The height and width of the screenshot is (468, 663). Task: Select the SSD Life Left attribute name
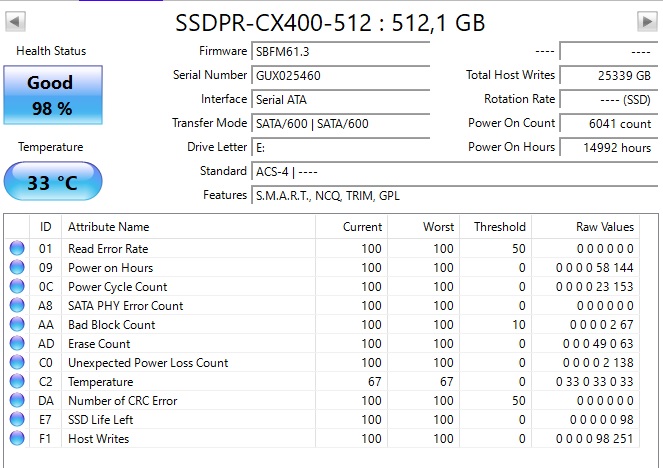coord(101,420)
